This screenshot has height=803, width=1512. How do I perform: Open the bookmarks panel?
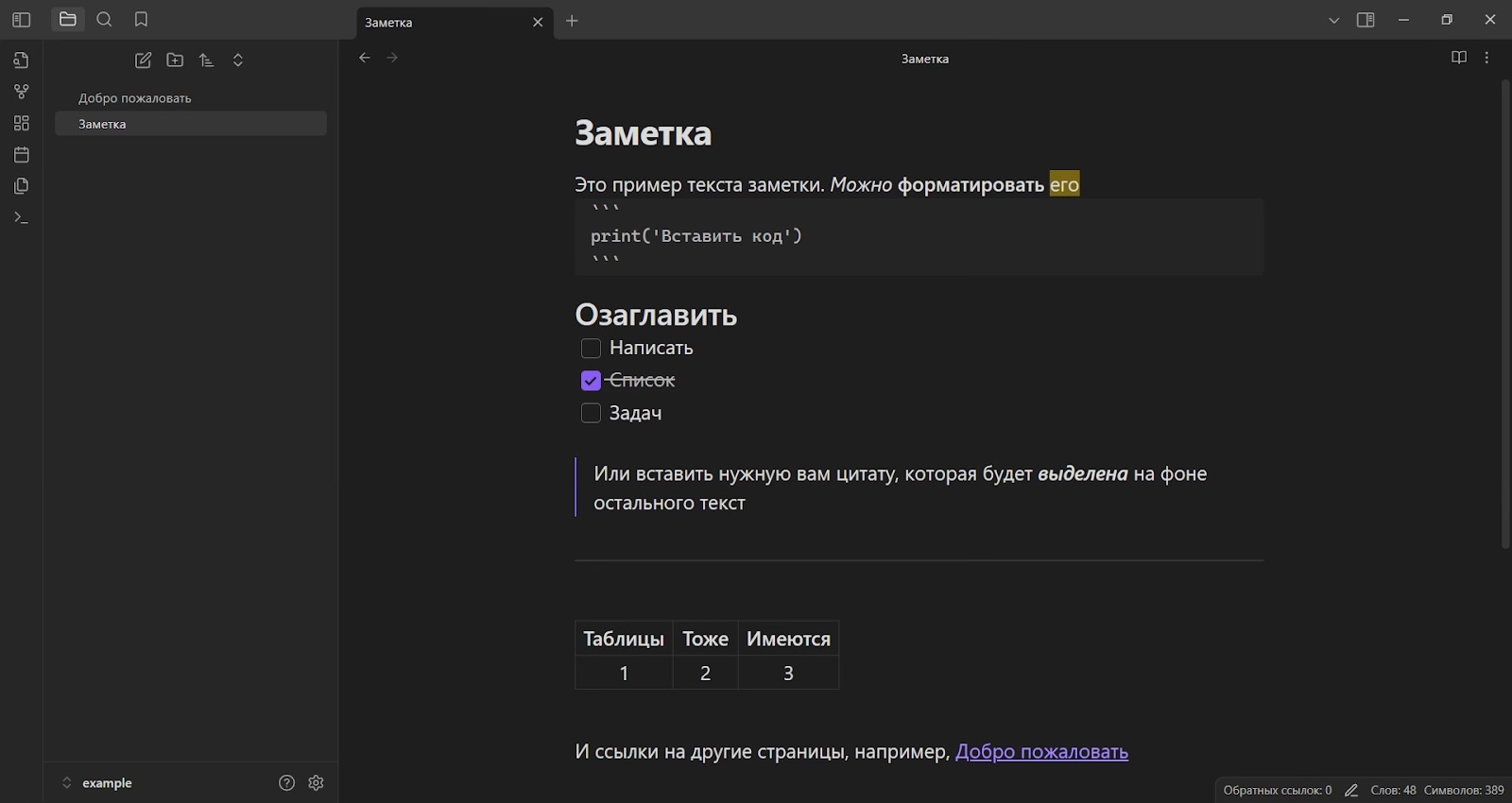142,20
